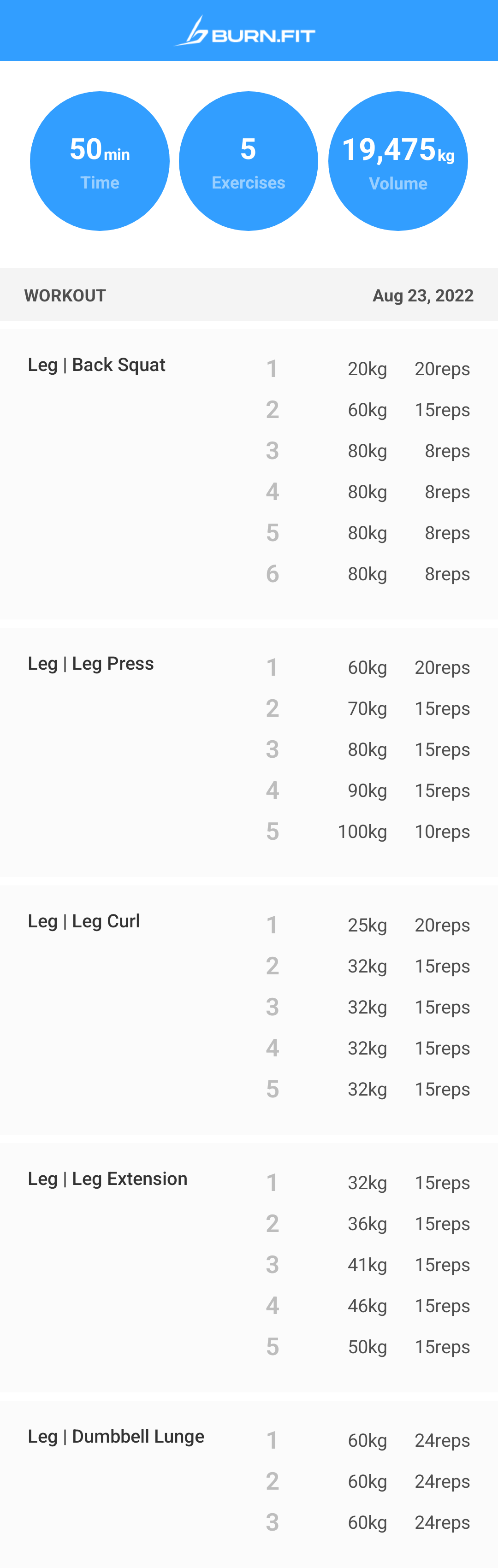Tap the 50 min Time circle

point(100,161)
